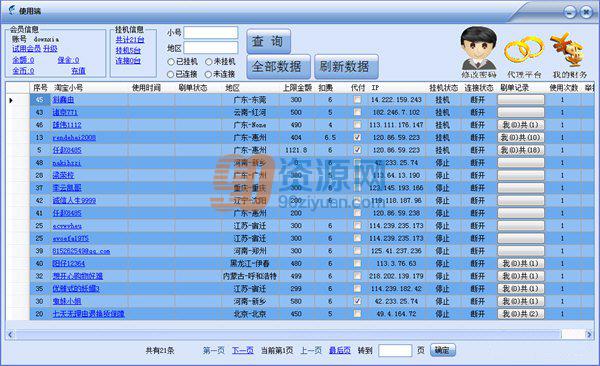Image resolution: width=600 pixels, height=366 pixels.
Task: Click the row selector arrow beside row 45
Action: point(11,100)
